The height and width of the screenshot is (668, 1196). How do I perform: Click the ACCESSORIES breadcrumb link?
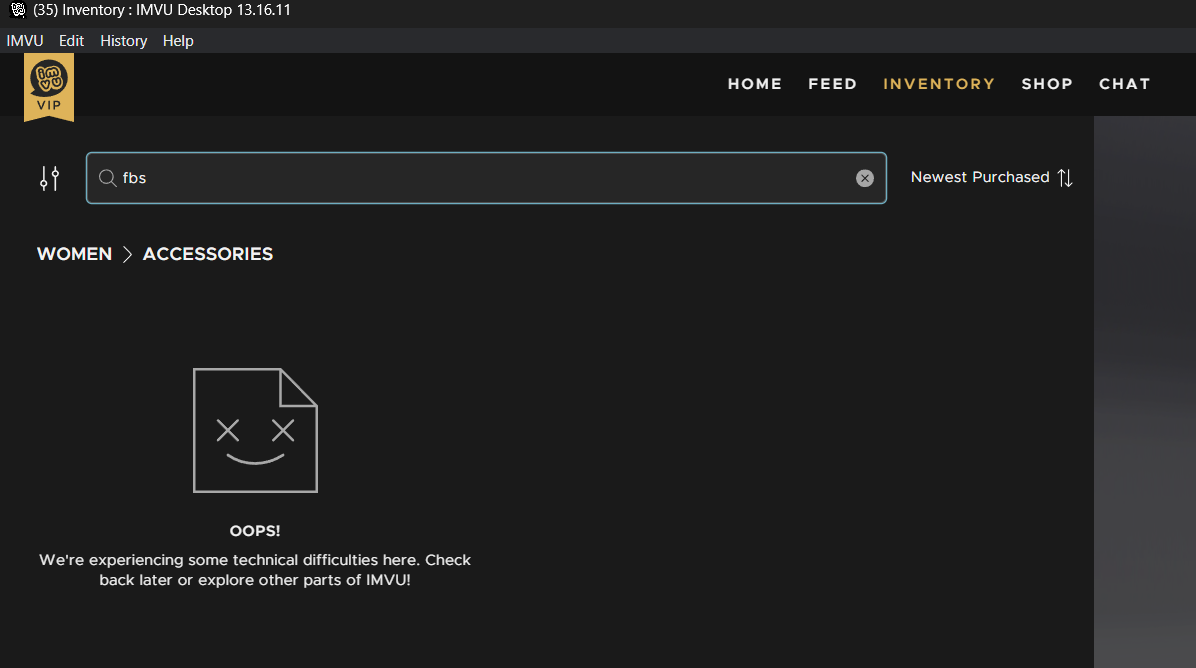(x=207, y=254)
